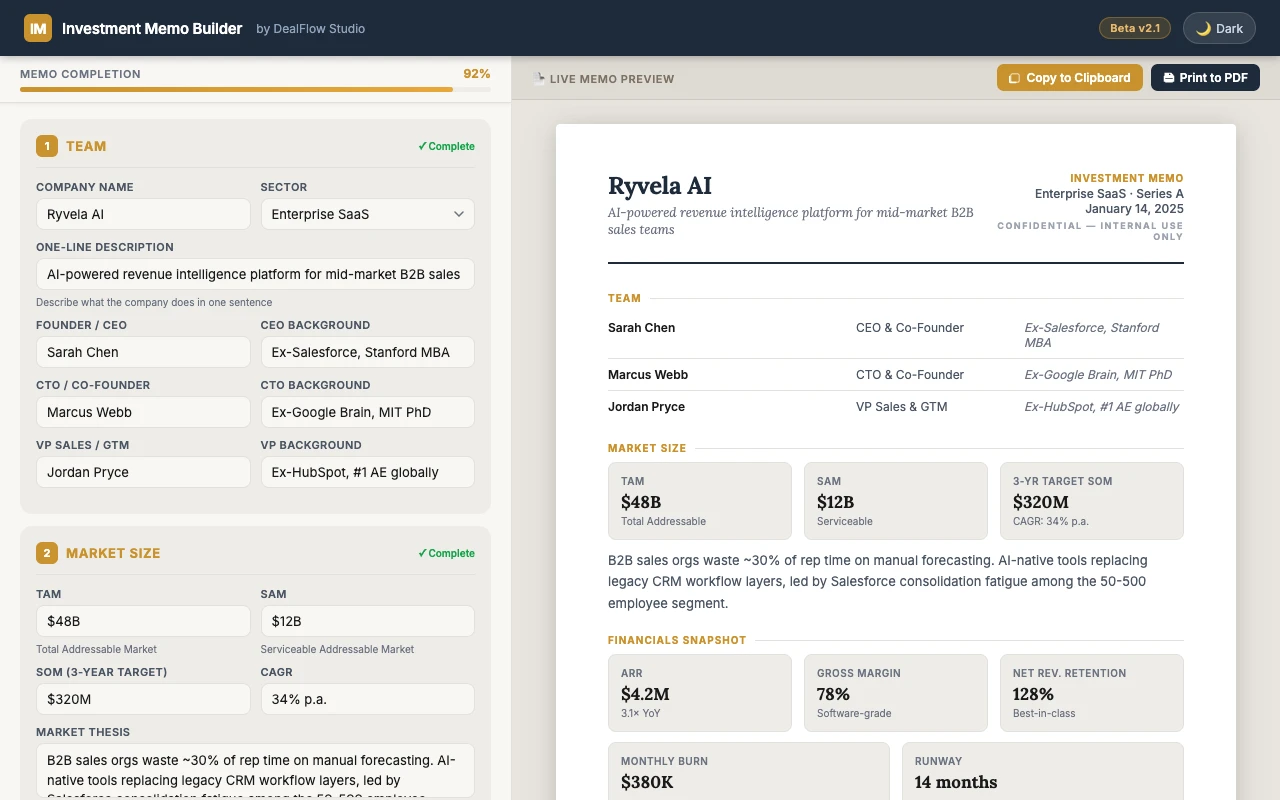The width and height of the screenshot is (1280, 800).
Task: Click the Investment Memo Builder title
Action: point(152,28)
